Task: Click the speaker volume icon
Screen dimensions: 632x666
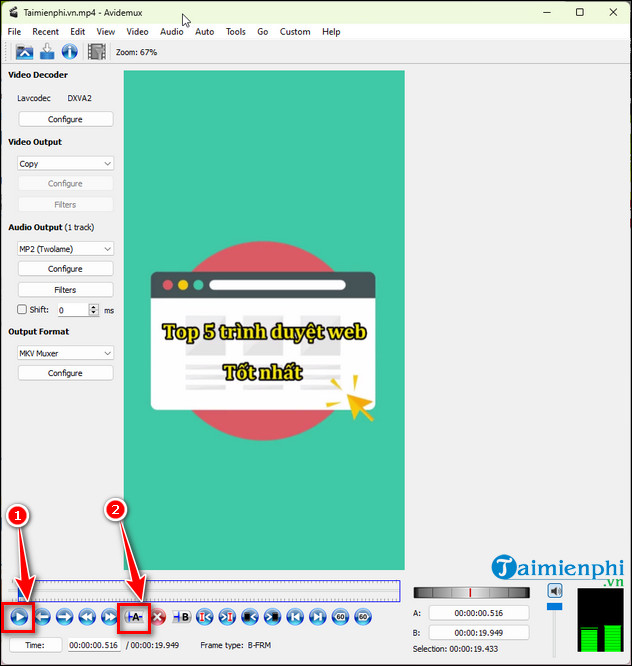Action: point(555,591)
